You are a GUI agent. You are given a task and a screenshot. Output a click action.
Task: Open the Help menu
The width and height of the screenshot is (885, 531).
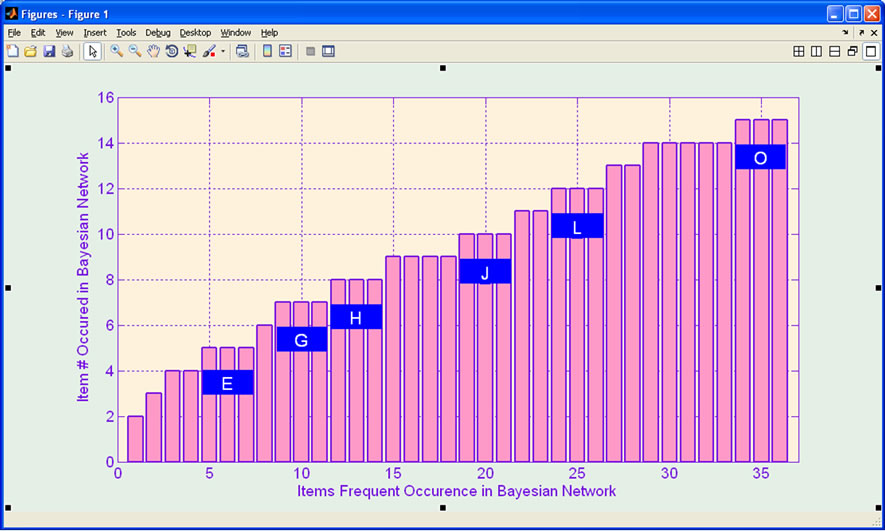pos(269,33)
